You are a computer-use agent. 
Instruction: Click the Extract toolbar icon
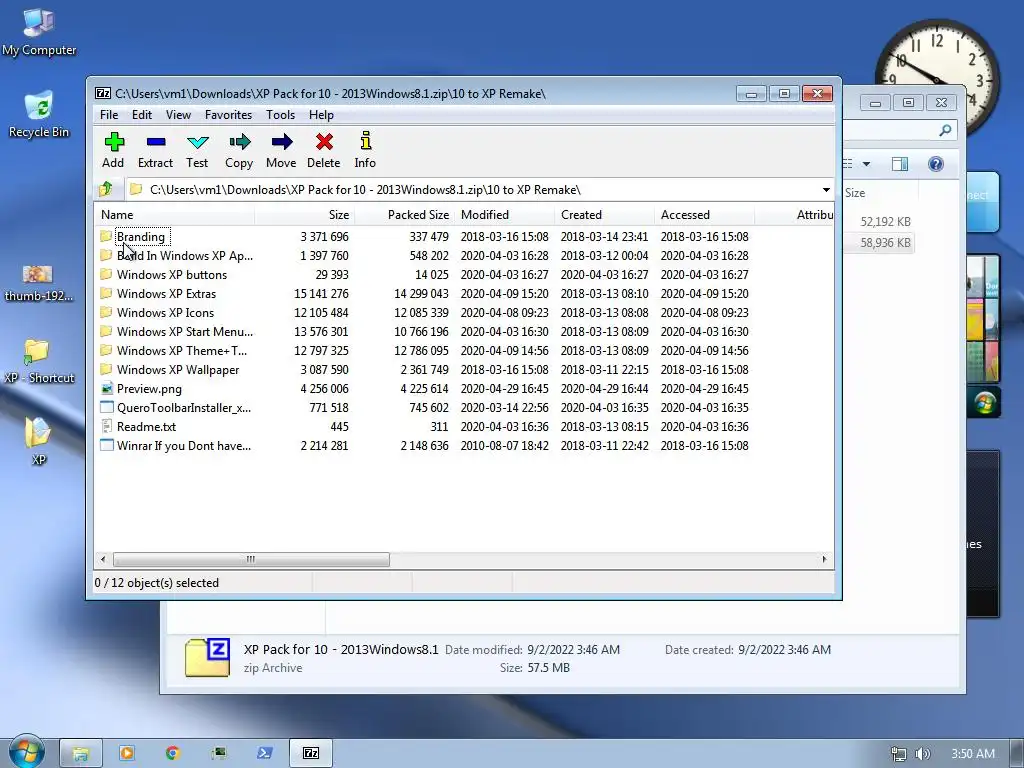click(155, 142)
